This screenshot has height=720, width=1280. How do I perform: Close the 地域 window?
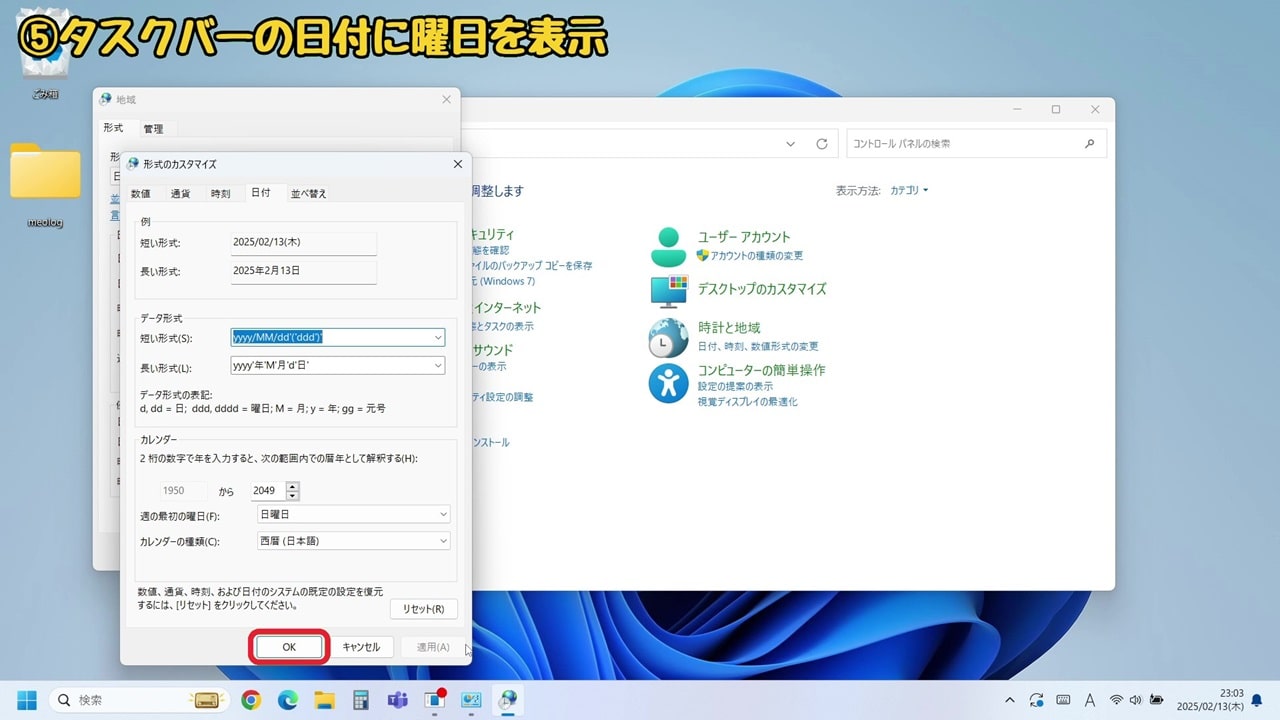[x=447, y=99]
